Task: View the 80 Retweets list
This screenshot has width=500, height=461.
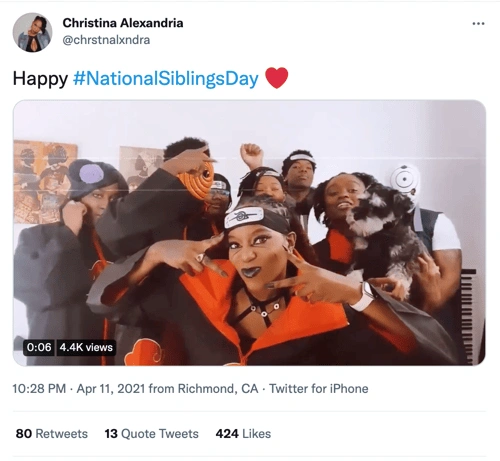Action: [x=52, y=434]
